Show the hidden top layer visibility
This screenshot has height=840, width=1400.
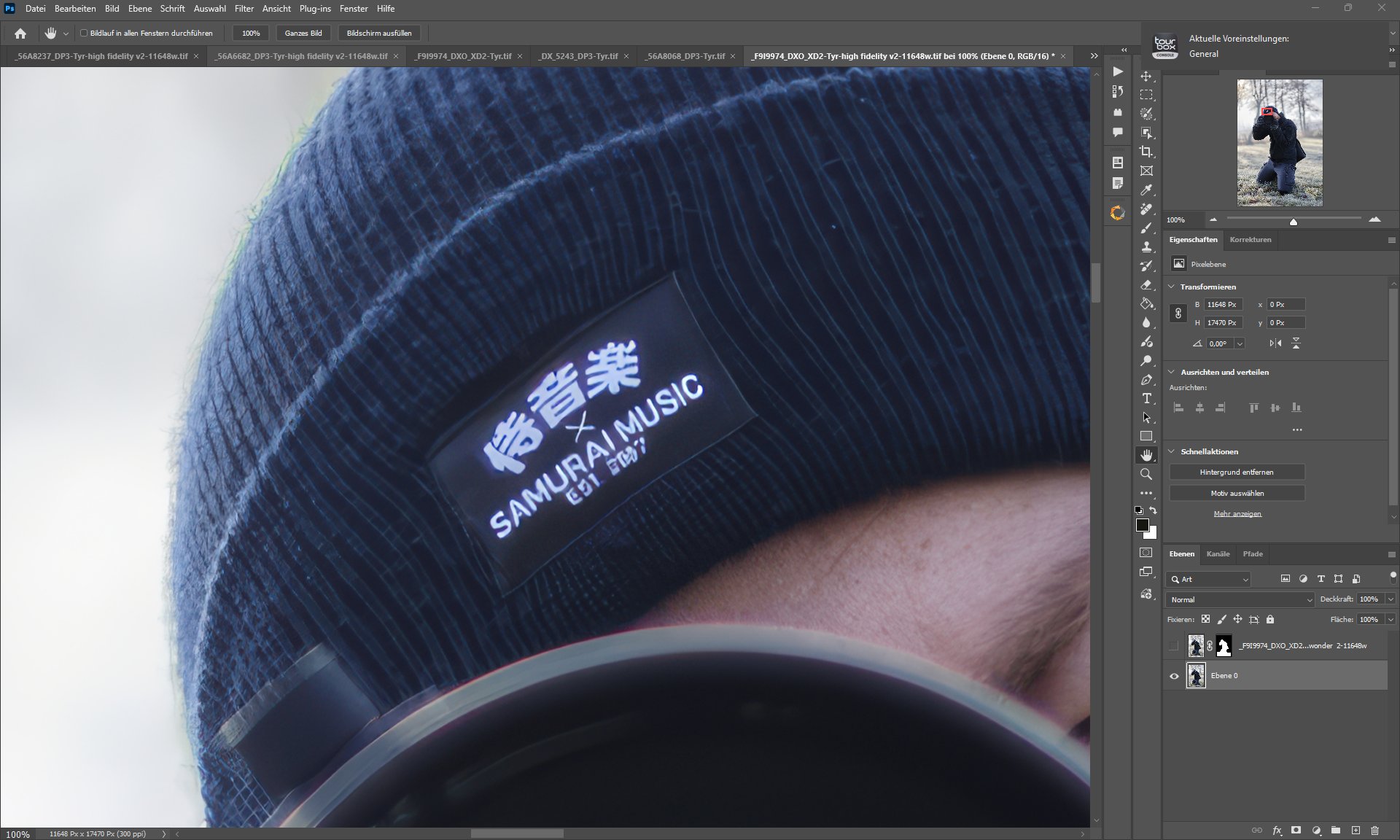click(1174, 645)
